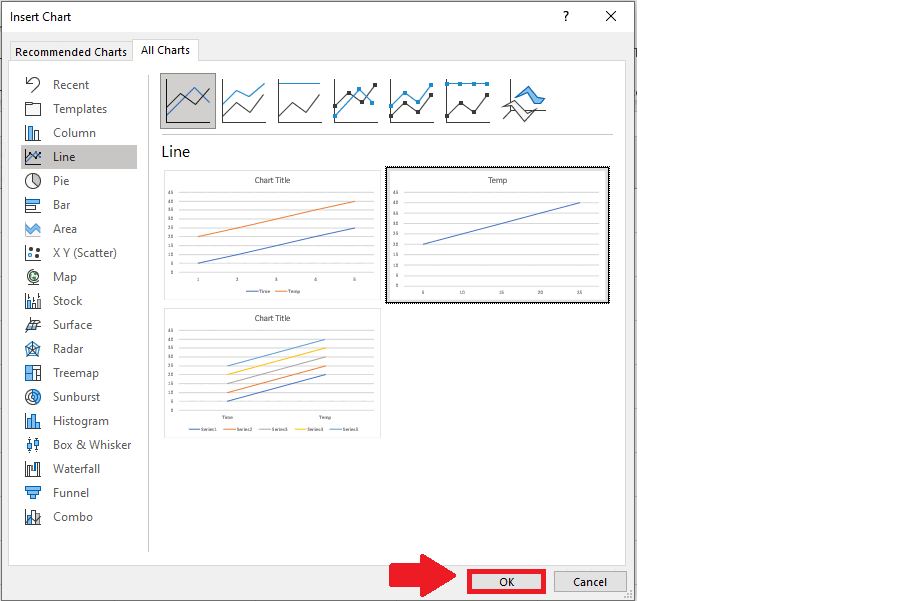The width and height of the screenshot is (900, 601).
Task: Pick the Line with Markers subtype icon
Action: tap(356, 101)
